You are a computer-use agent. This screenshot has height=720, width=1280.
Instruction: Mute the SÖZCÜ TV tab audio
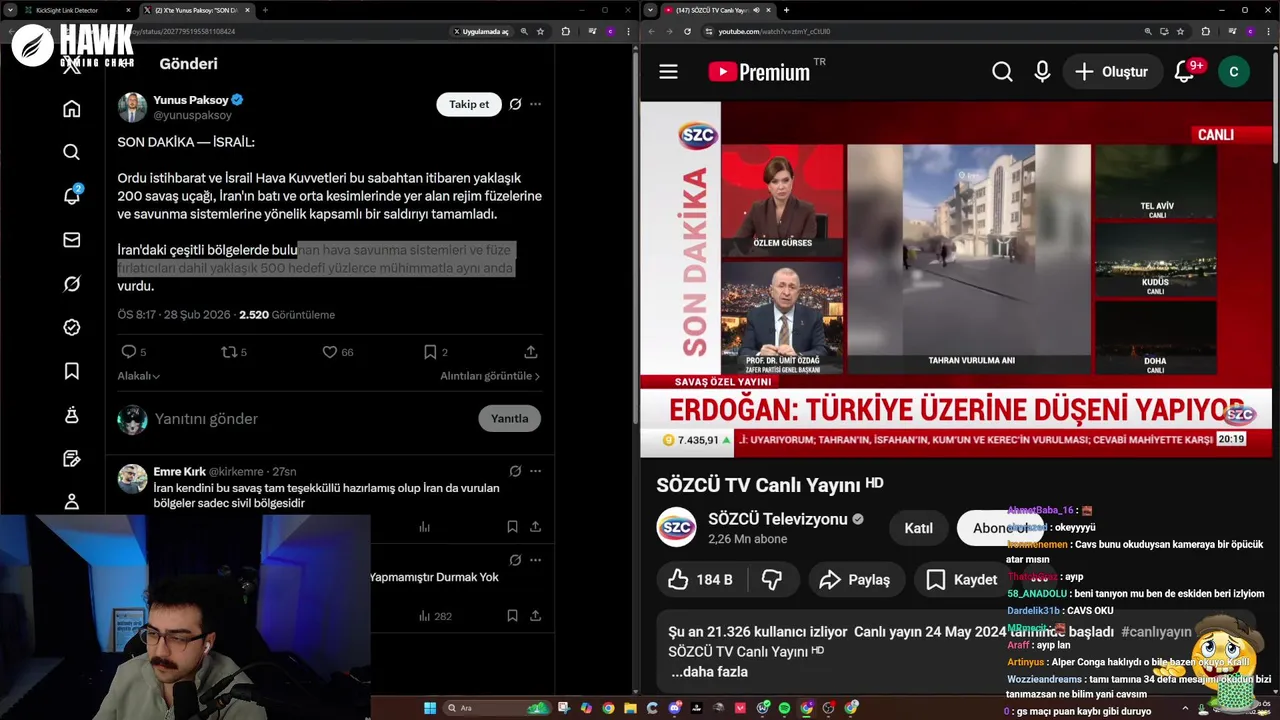[x=757, y=10]
